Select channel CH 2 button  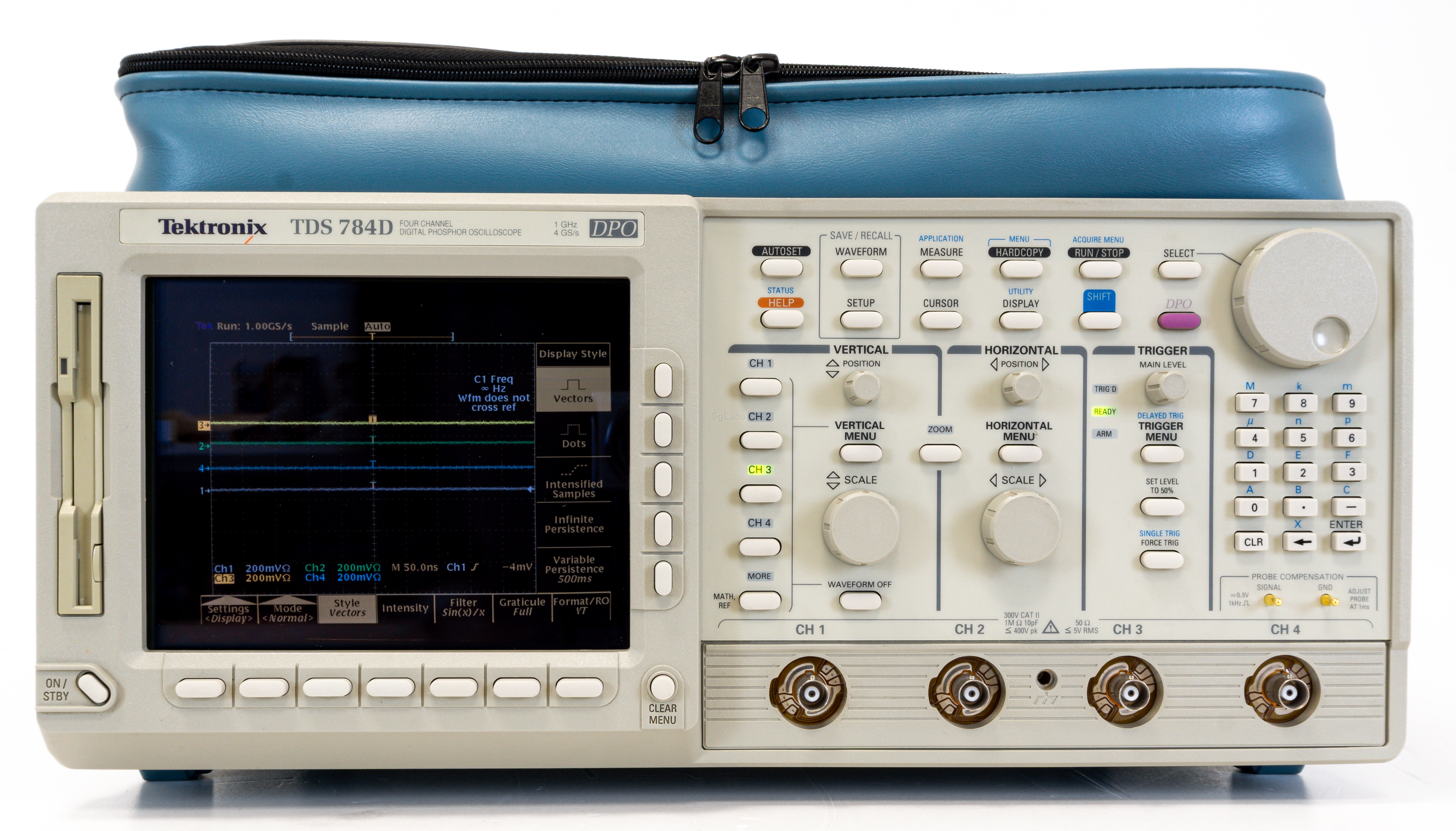760,440
